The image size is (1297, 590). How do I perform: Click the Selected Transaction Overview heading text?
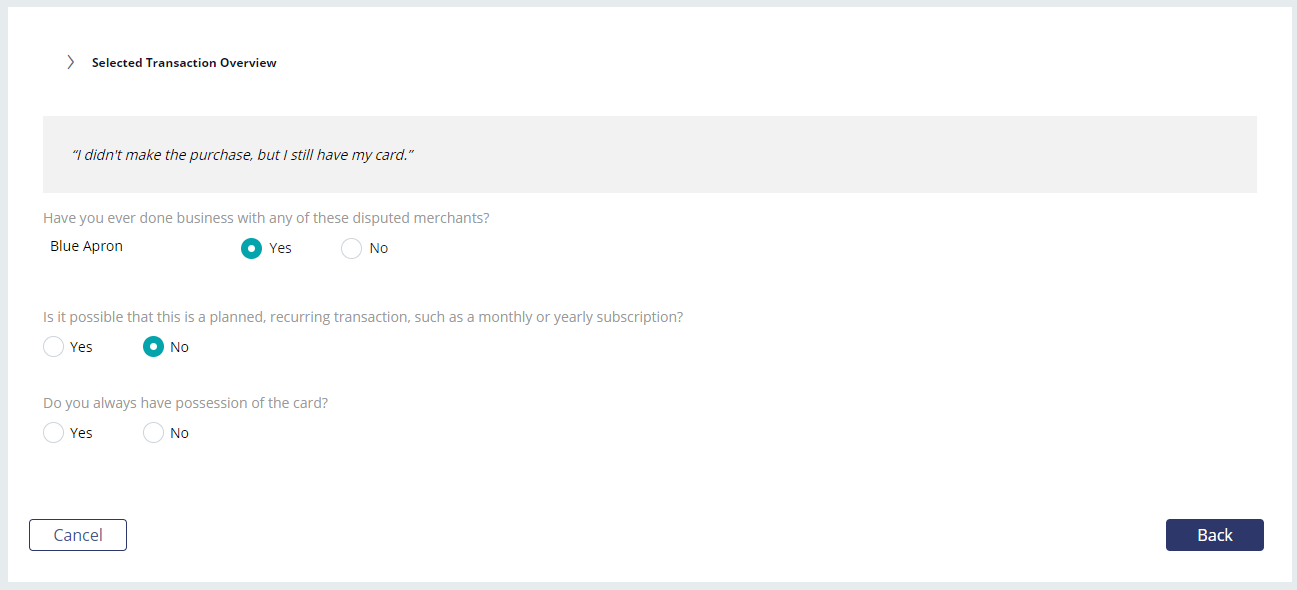(x=184, y=63)
